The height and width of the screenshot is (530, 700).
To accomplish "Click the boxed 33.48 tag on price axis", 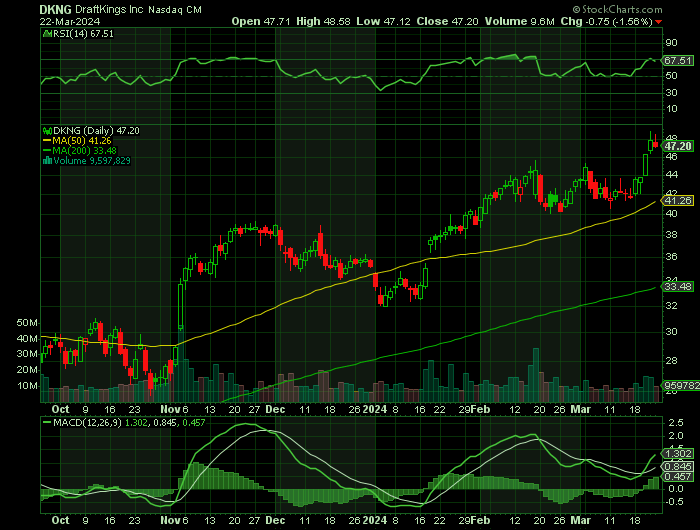I will coord(678,286).
